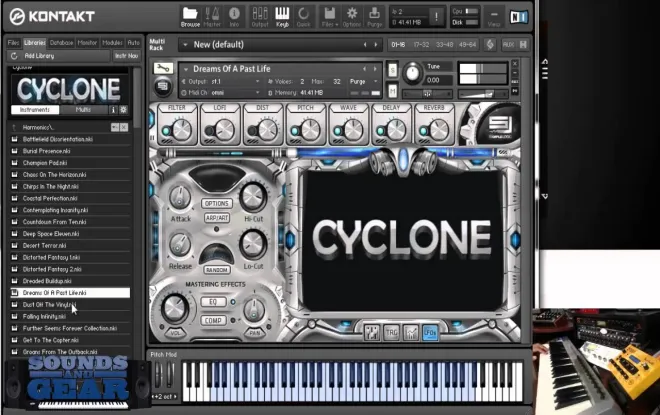Image resolution: width=660 pixels, height=415 pixels.
Task: Open the step sequencer page icon
Action: pyautogui.click(x=372, y=333)
